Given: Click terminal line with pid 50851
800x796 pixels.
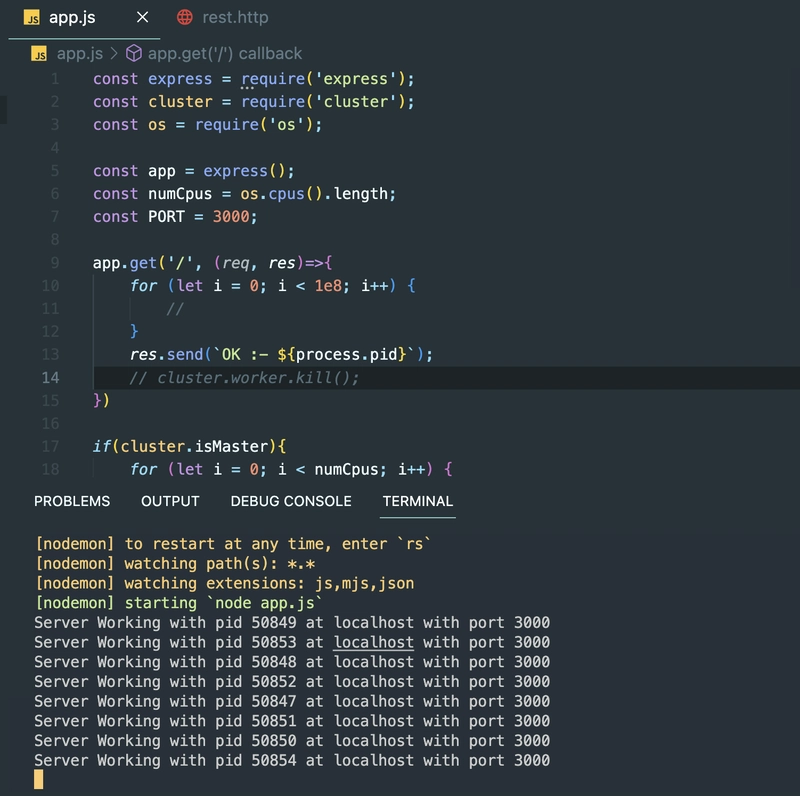Looking at the screenshot, I should pyautogui.click(x=292, y=721).
